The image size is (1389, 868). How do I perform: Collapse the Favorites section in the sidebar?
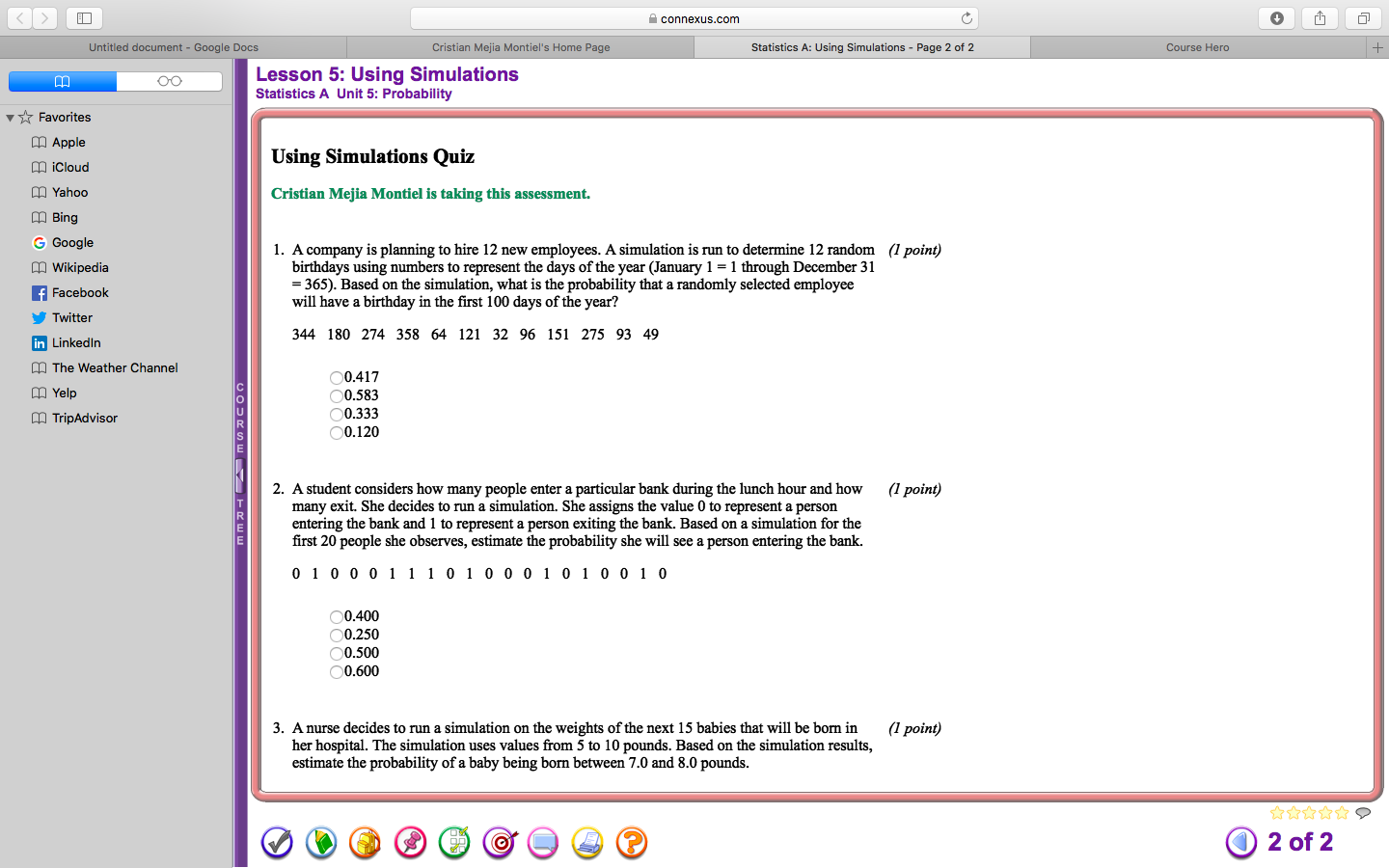(10, 117)
